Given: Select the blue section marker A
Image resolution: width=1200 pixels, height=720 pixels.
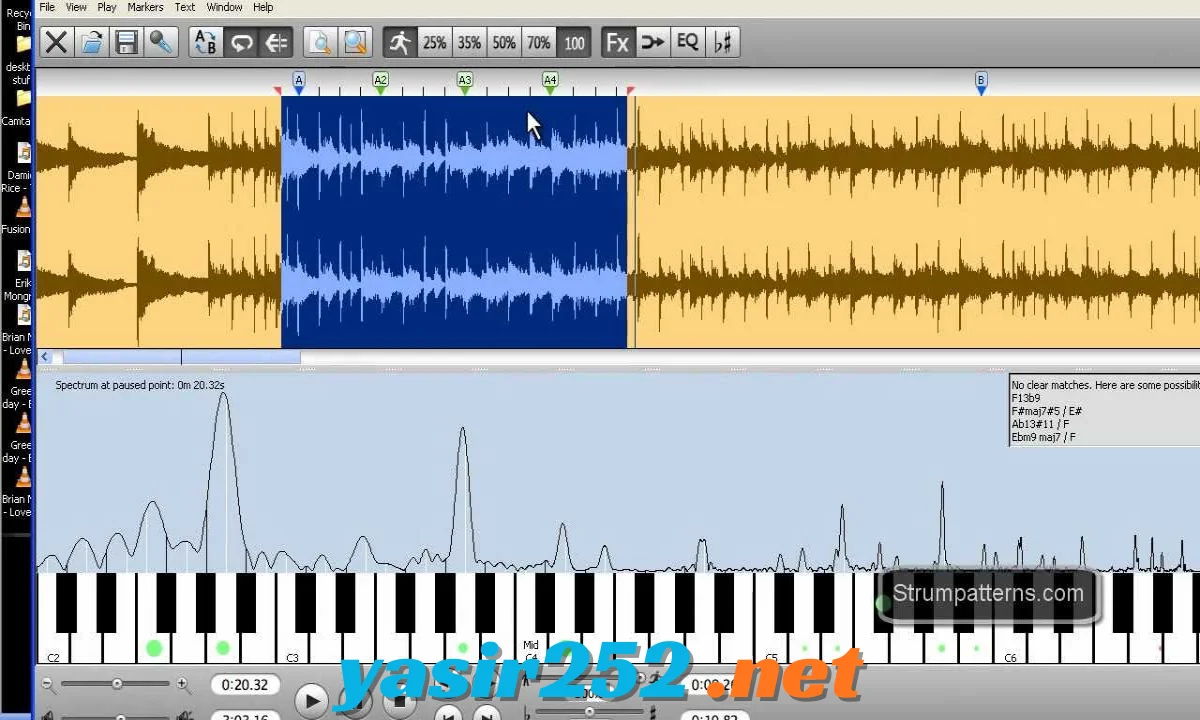Looking at the screenshot, I should pyautogui.click(x=298, y=83).
